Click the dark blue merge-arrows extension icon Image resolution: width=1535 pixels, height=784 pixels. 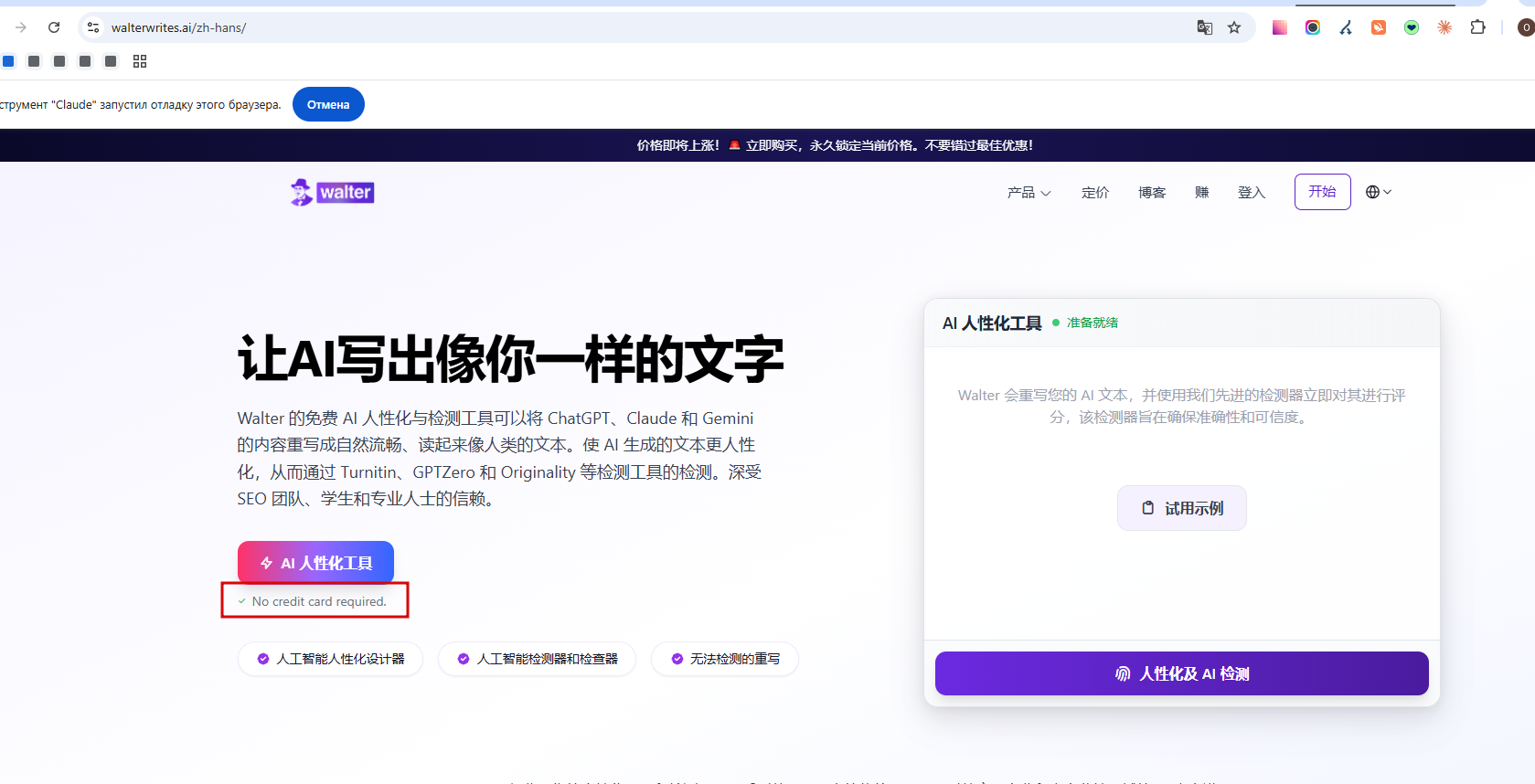click(x=1346, y=27)
